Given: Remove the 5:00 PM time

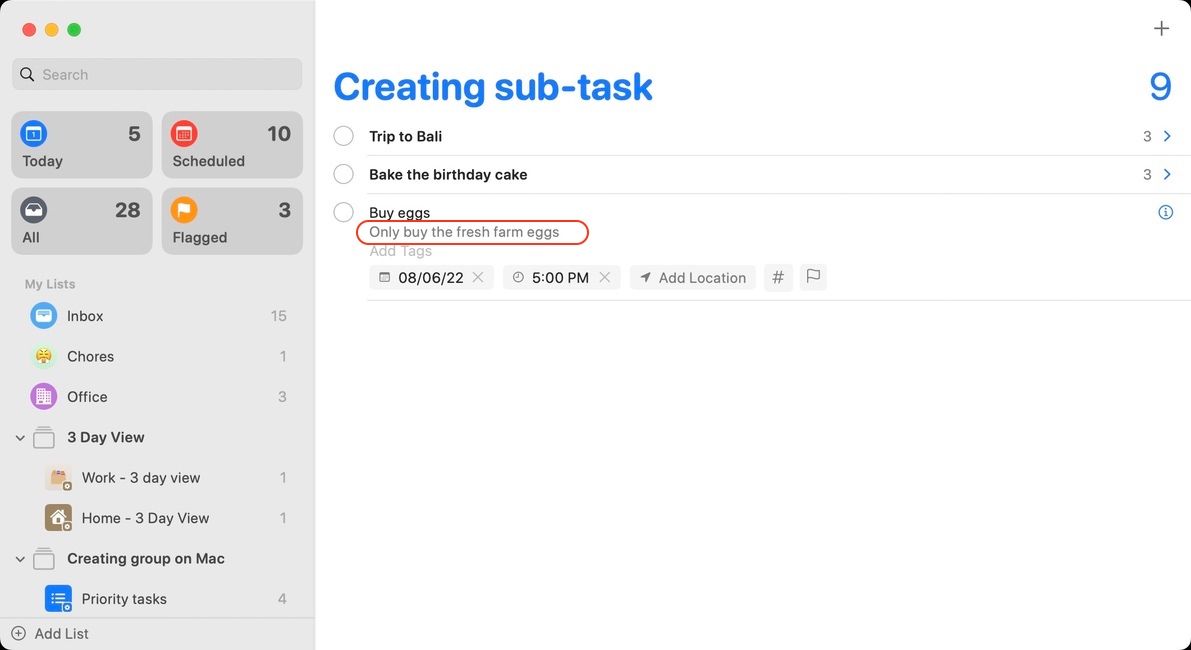Looking at the screenshot, I should (605, 278).
